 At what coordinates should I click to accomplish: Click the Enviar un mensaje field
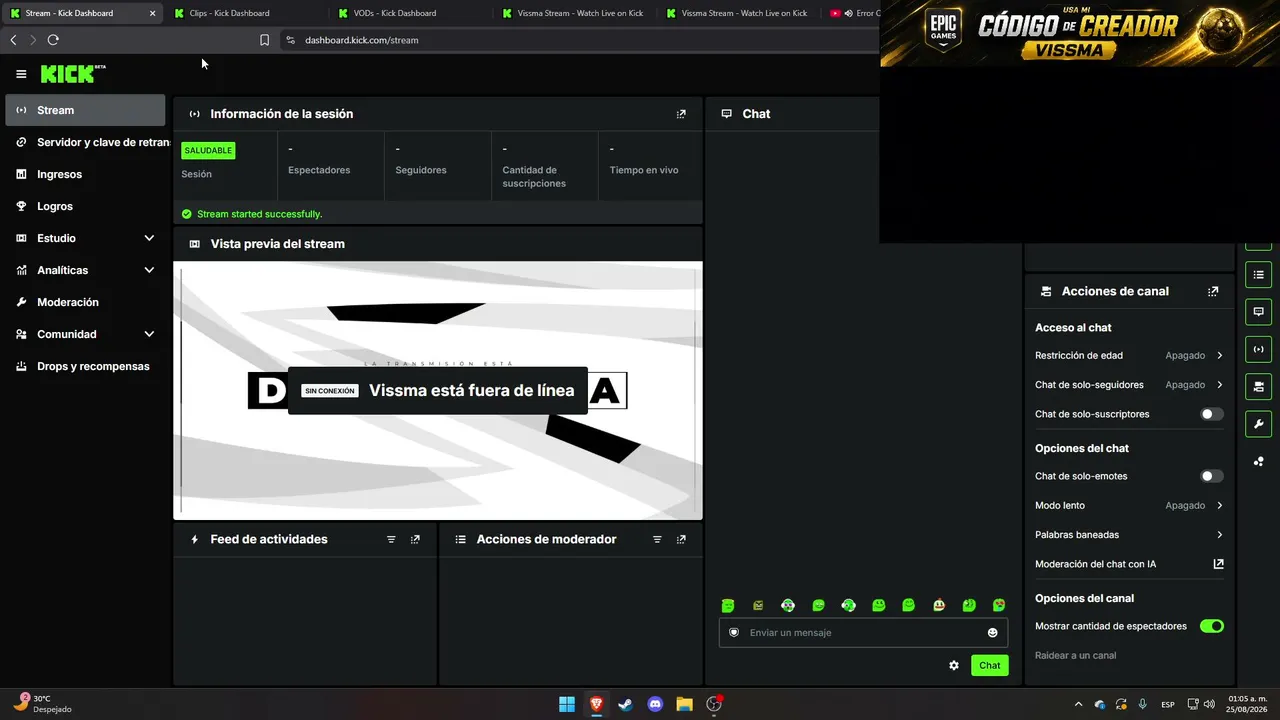point(863,632)
